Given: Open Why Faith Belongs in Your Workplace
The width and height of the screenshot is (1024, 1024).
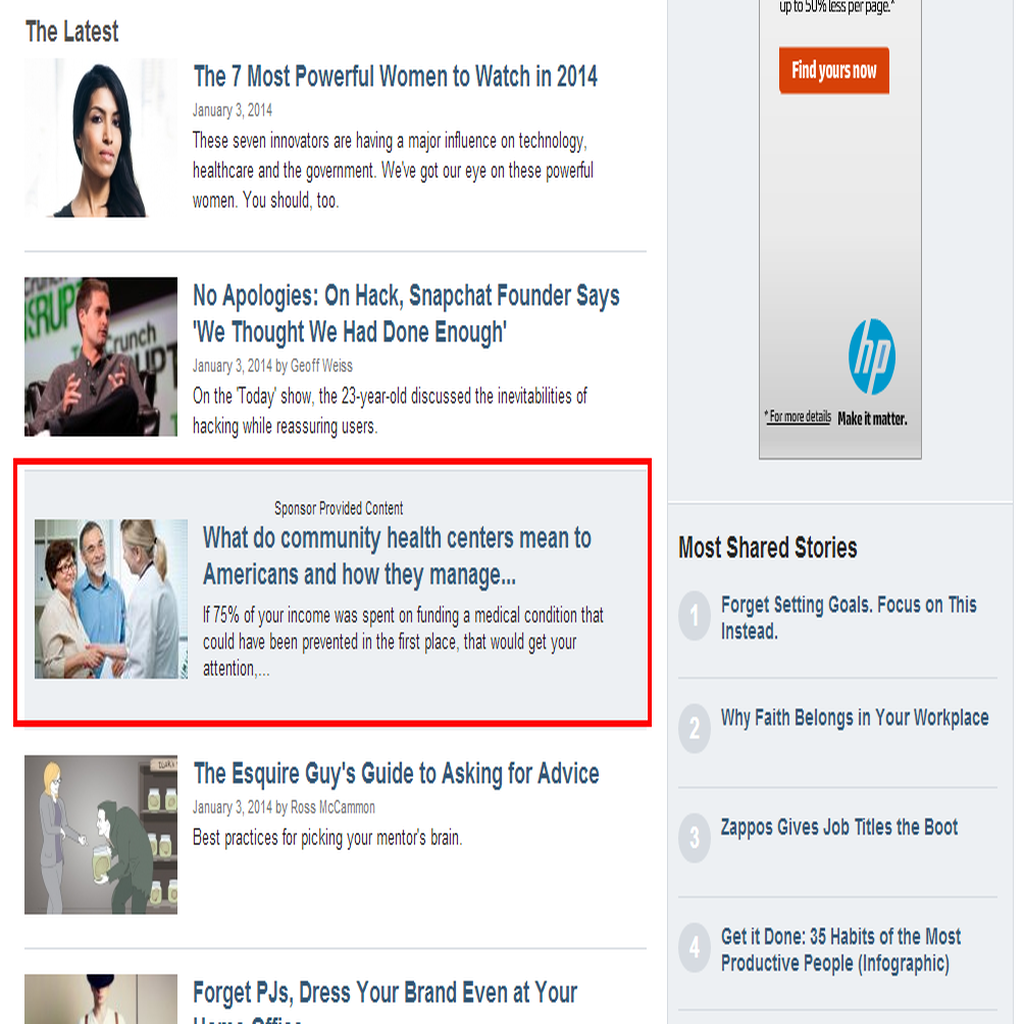Looking at the screenshot, I should pyautogui.click(x=854, y=718).
